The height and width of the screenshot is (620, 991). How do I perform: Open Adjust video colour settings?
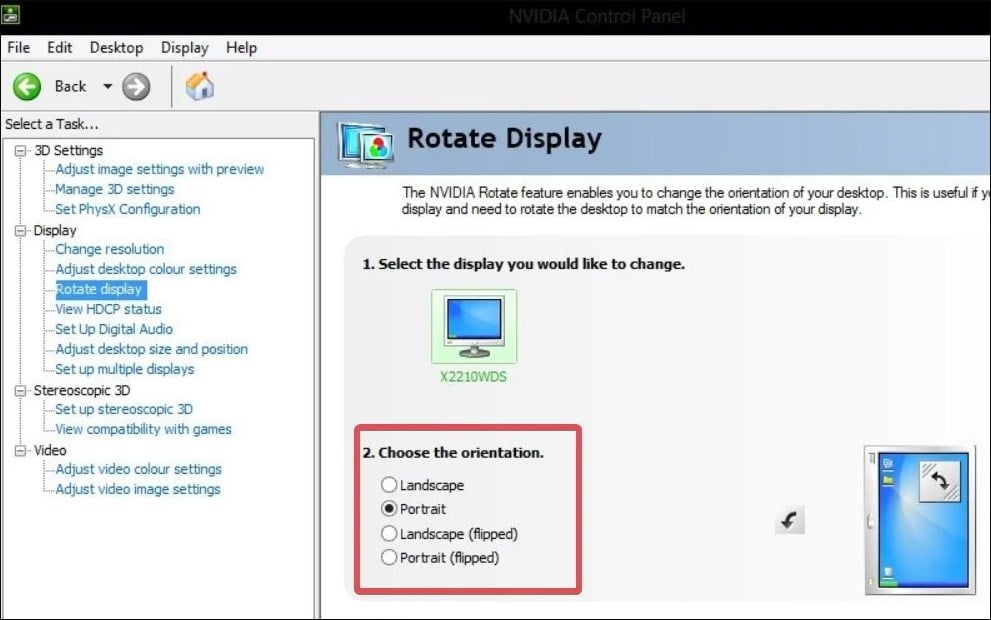(138, 469)
